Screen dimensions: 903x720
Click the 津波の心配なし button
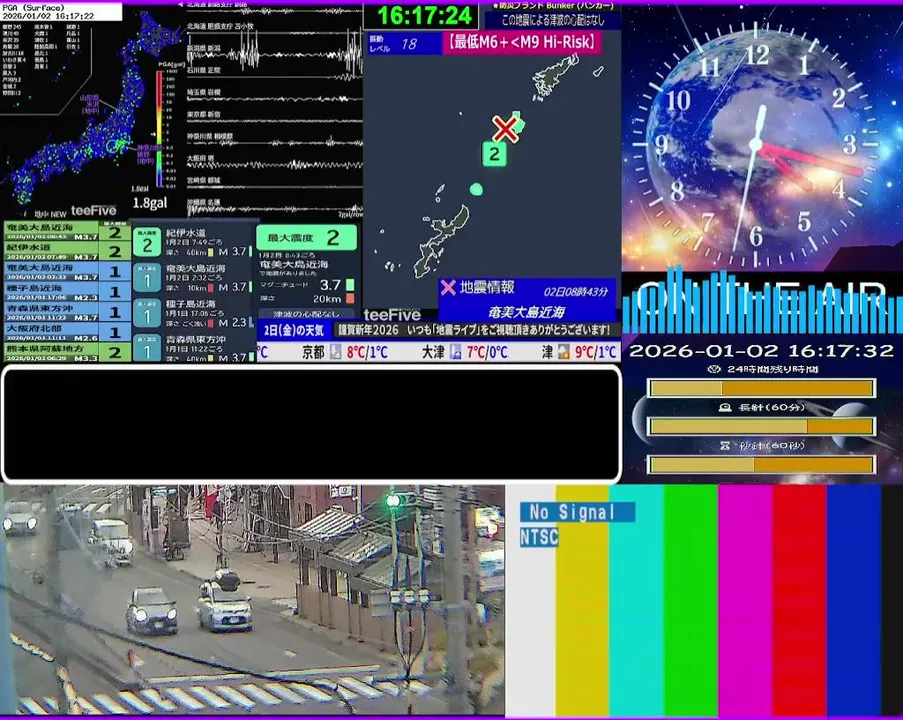pos(306,314)
